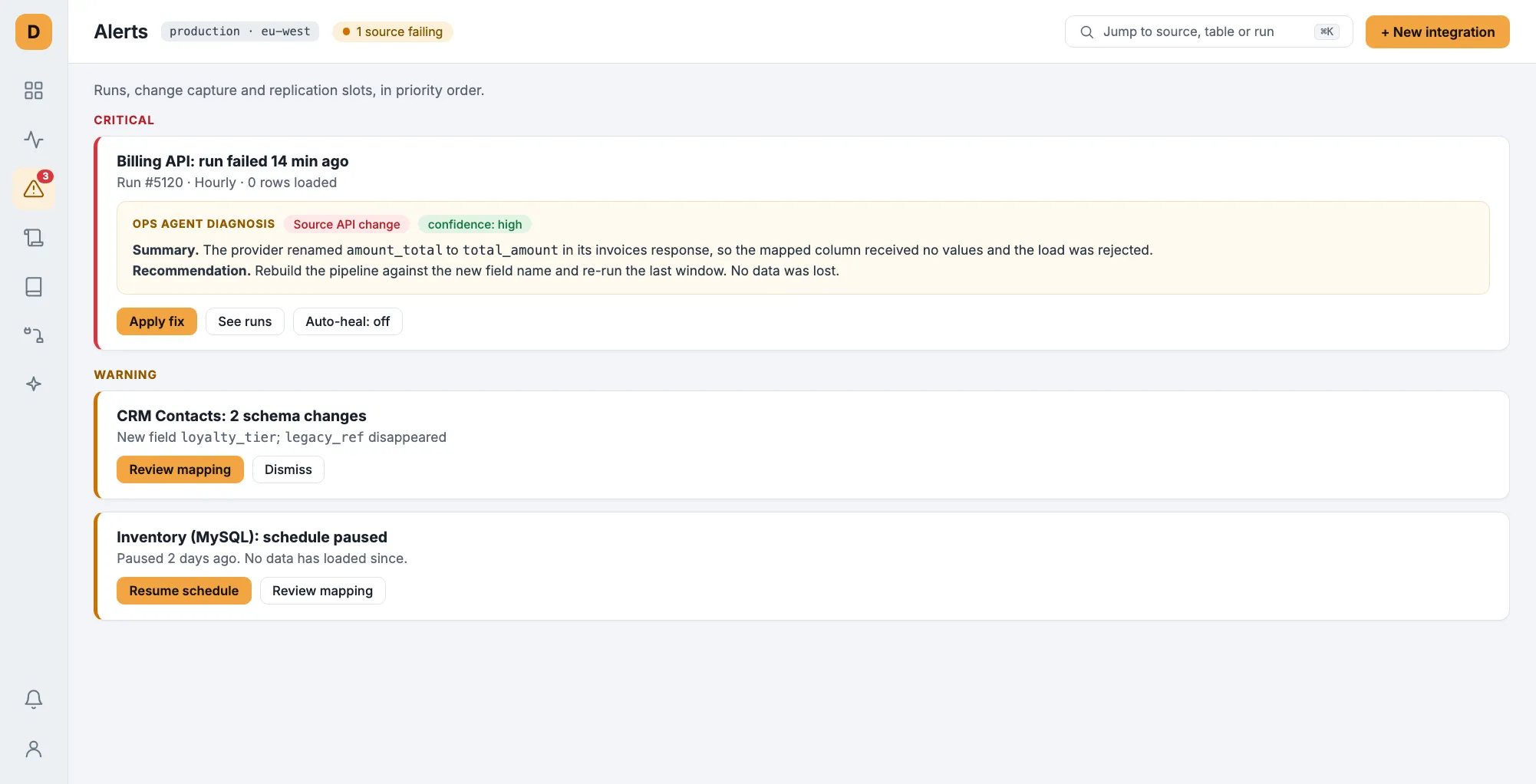1536x784 pixels.
Task: Click the search magnifier icon
Action: [x=1086, y=32]
